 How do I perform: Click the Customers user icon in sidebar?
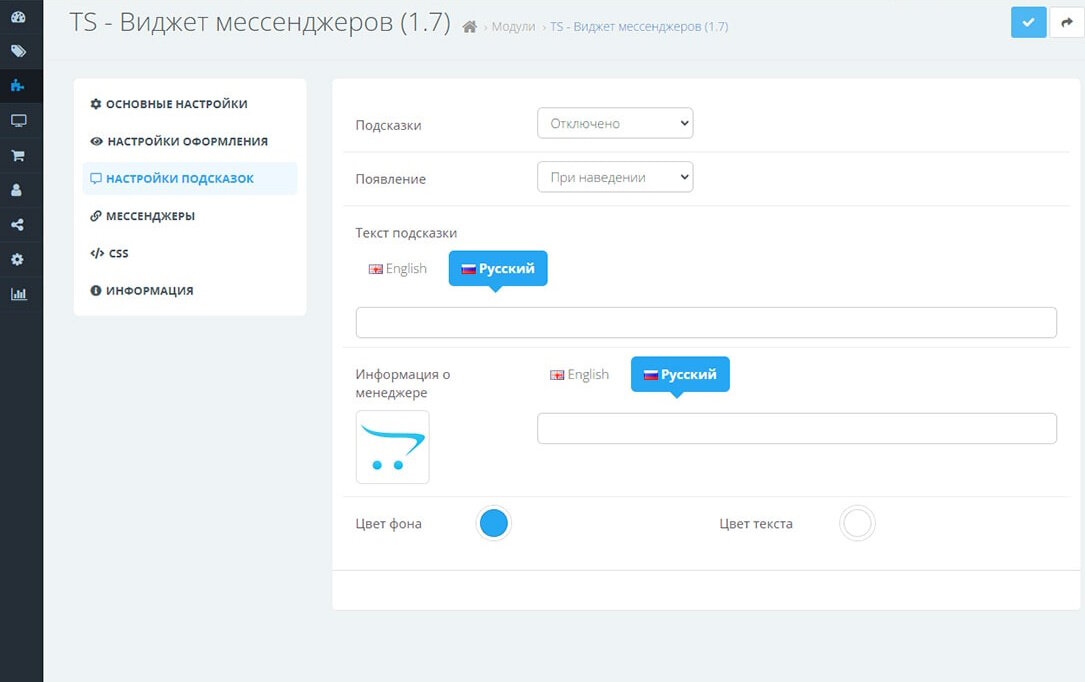tap(18, 190)
